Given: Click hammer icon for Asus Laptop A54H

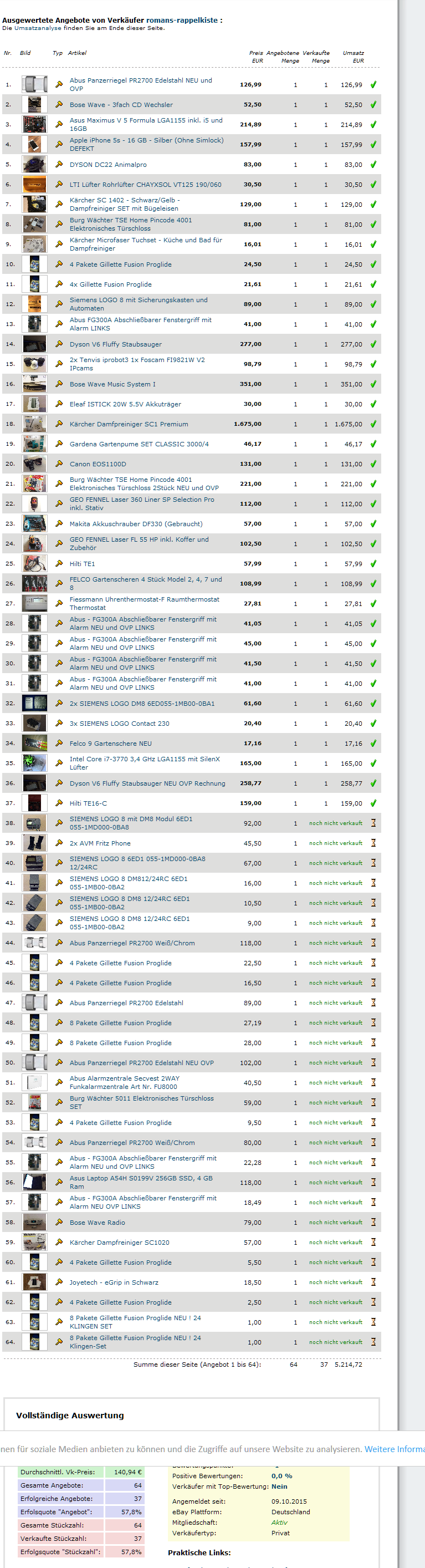Looking at the screenshot, I should coord(59,1182).
